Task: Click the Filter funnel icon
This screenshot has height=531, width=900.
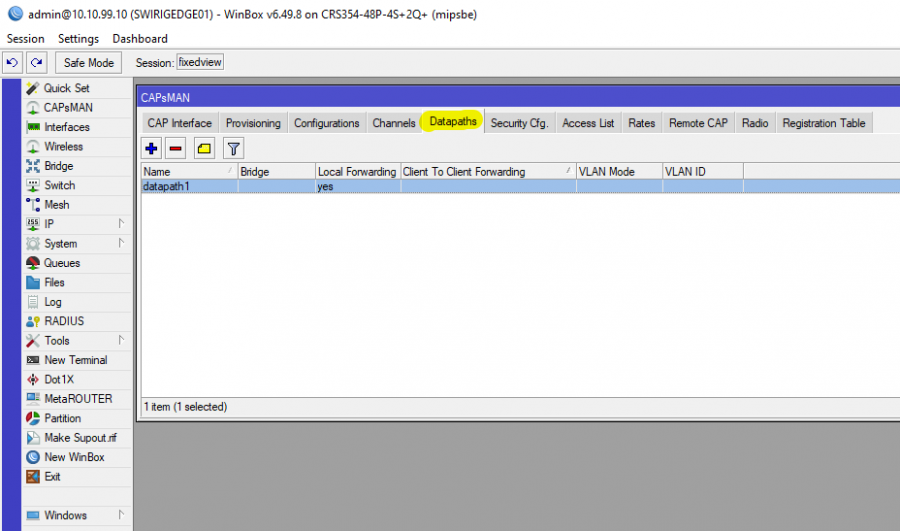Action: 233,149
